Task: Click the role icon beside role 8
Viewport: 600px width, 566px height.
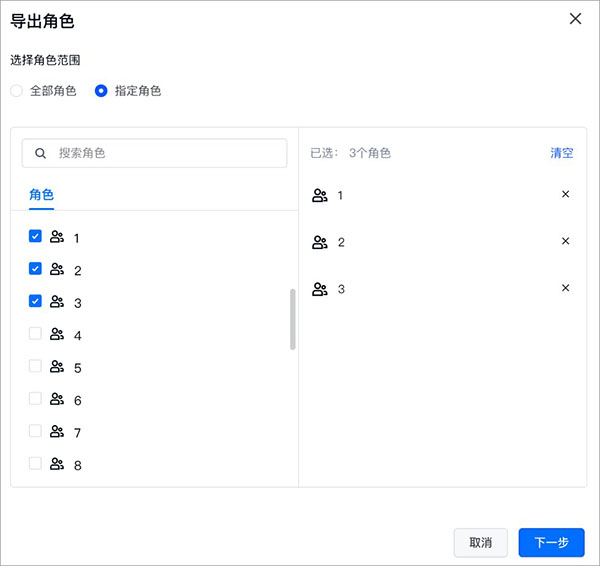Action: click(x=57, y=464)
